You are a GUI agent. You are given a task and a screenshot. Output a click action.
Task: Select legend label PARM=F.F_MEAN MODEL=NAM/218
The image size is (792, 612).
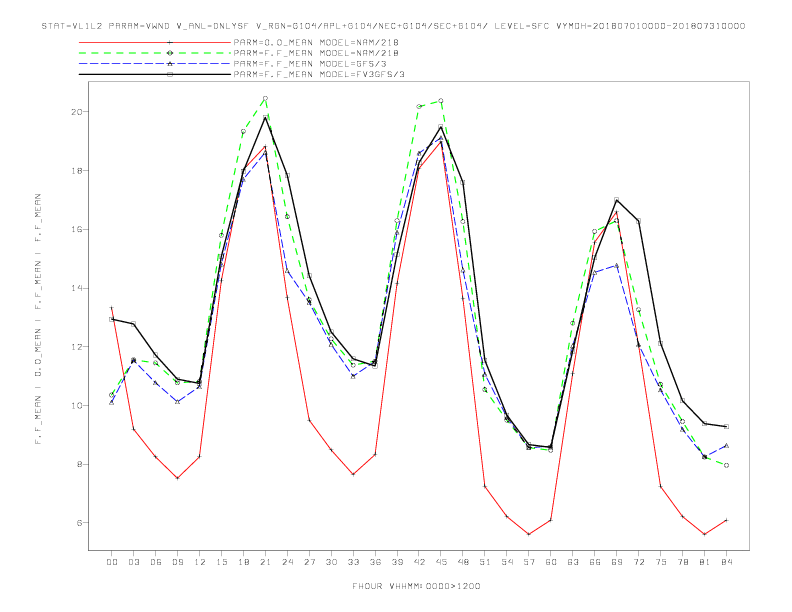tap(316, 53)
